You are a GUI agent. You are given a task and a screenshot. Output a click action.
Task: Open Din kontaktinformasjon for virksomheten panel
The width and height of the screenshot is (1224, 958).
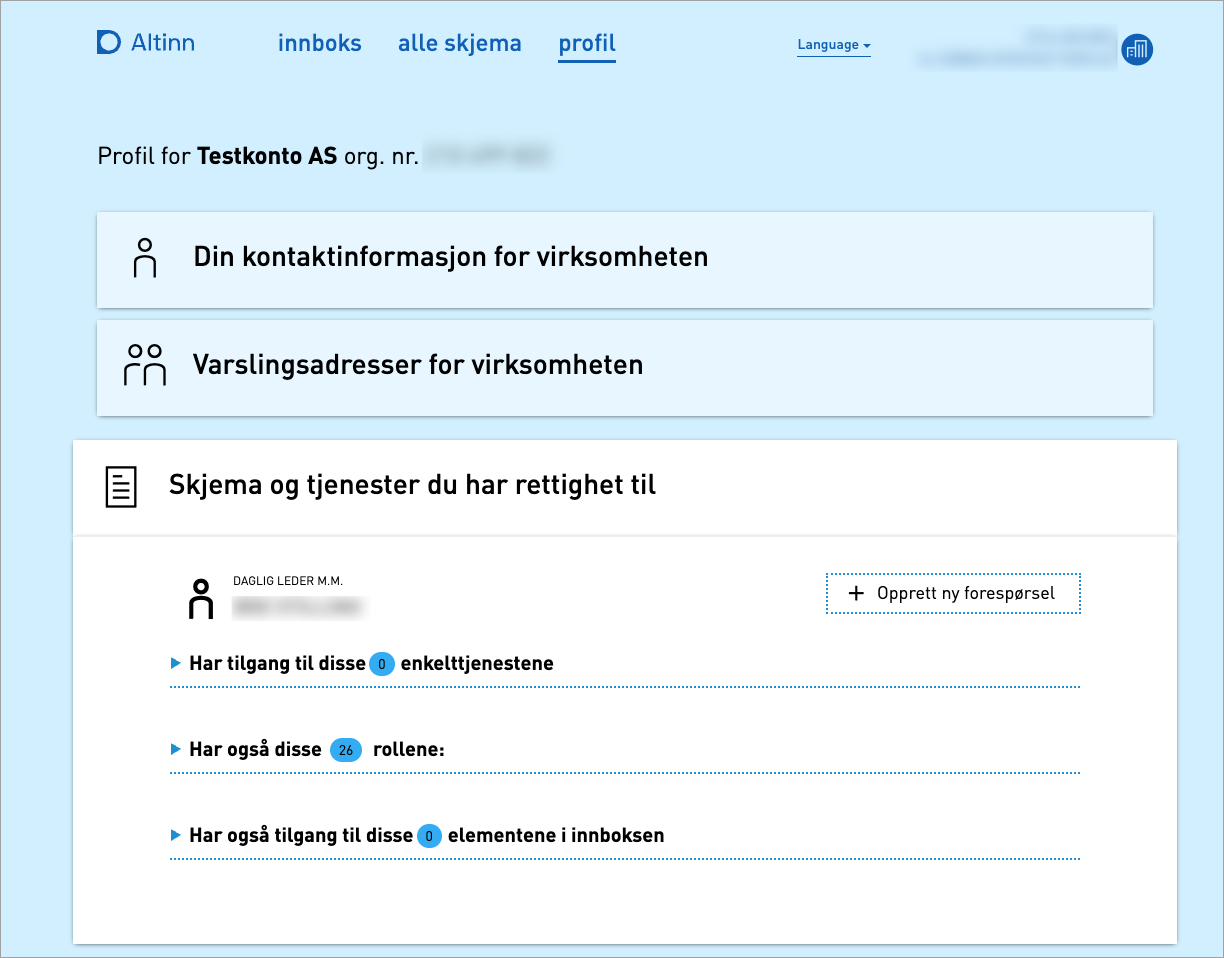[x=624, y=259]
